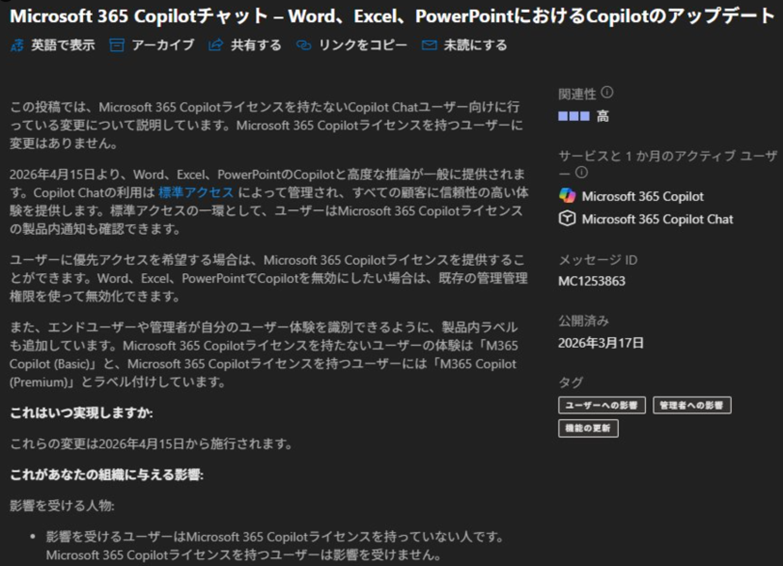
Task: Select the 機能の更新 tag
Action: [588, 428]
